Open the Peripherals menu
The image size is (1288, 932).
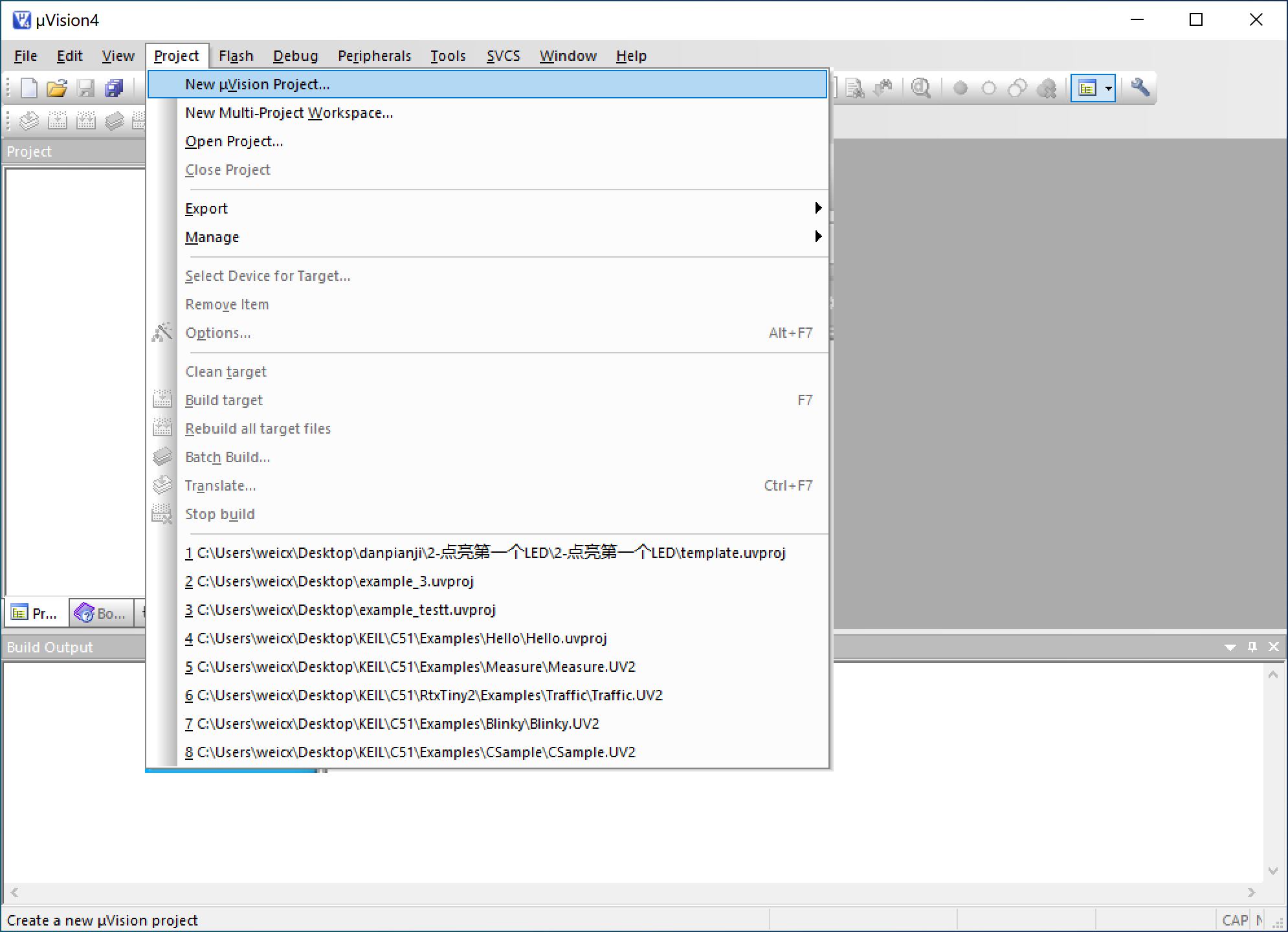point(375,56)
